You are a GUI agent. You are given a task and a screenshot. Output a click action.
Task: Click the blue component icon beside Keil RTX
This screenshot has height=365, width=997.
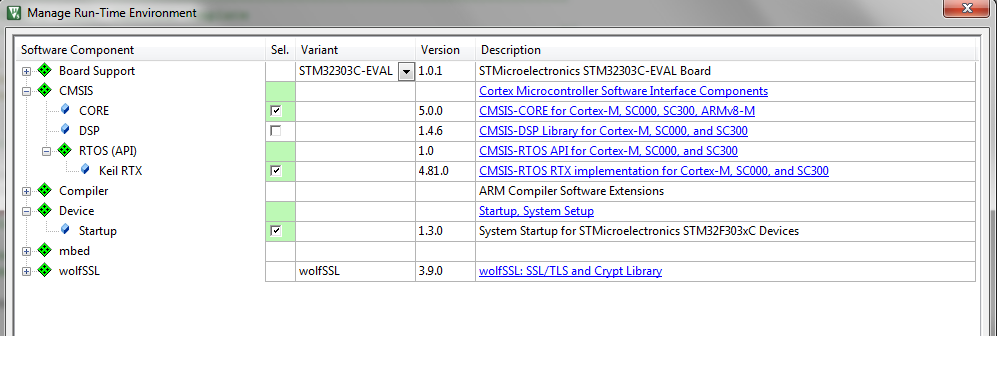[85, 170]
